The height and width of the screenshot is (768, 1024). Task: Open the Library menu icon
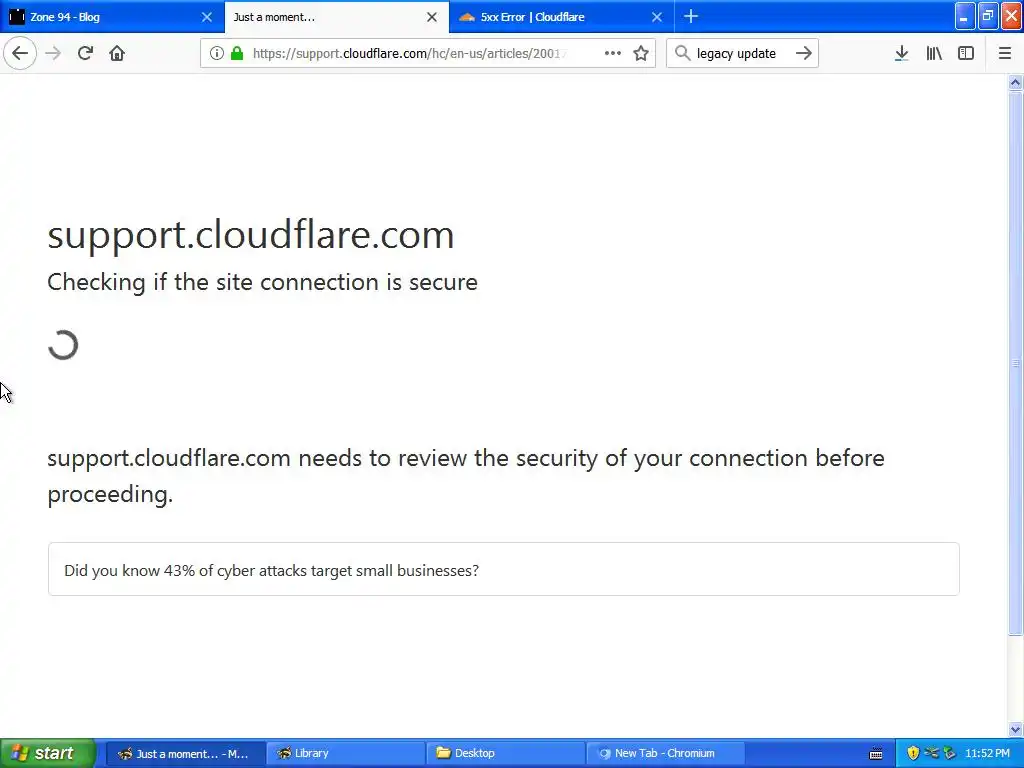click(934, 53)
